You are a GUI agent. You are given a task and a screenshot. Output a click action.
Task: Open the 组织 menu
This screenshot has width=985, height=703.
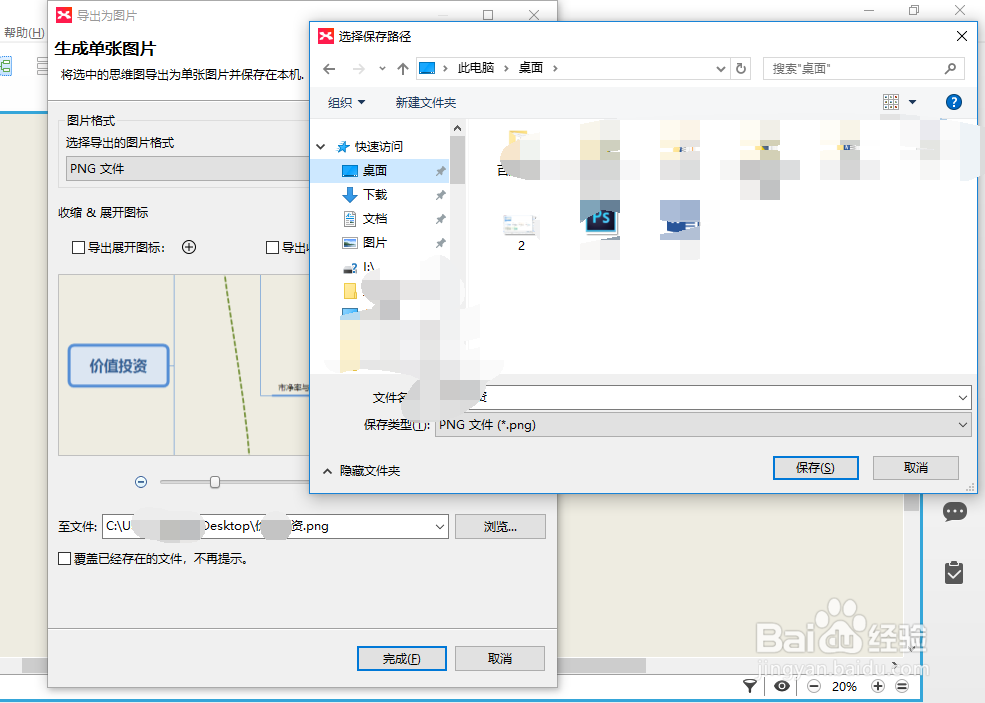[346, 102]
